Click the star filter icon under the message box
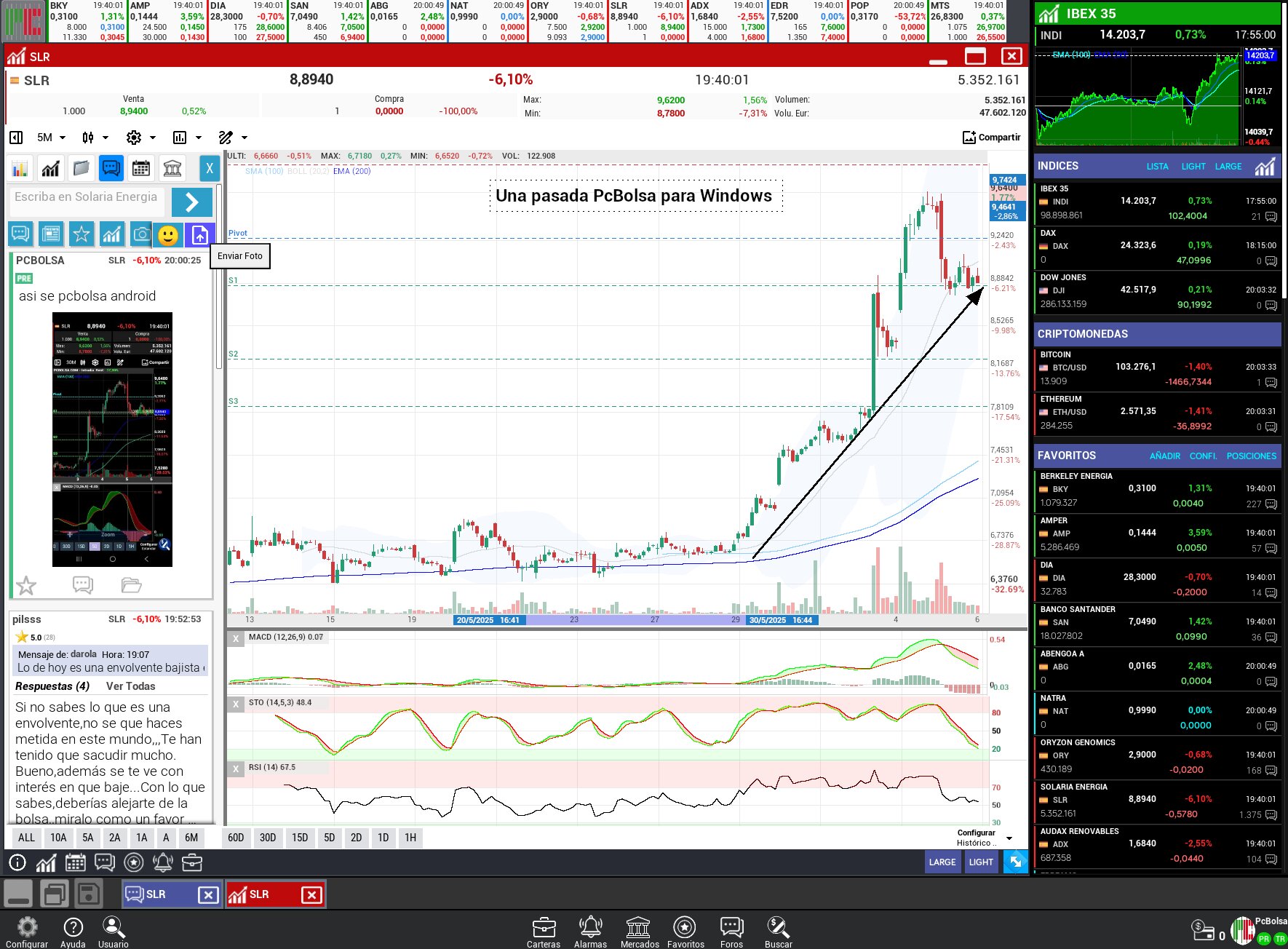Viewport: 1288px width, 949px height. (82, 234)
